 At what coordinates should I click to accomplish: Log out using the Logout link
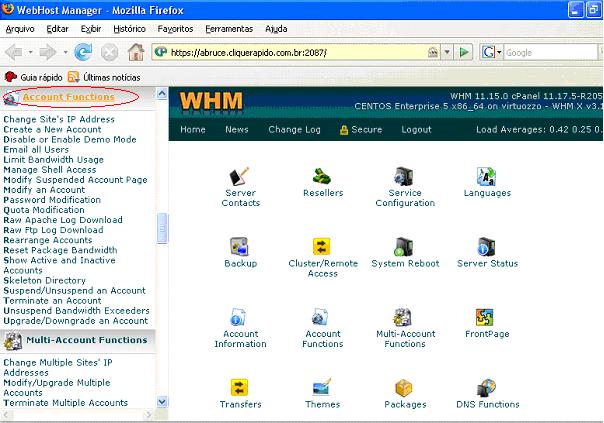point(416,129)
